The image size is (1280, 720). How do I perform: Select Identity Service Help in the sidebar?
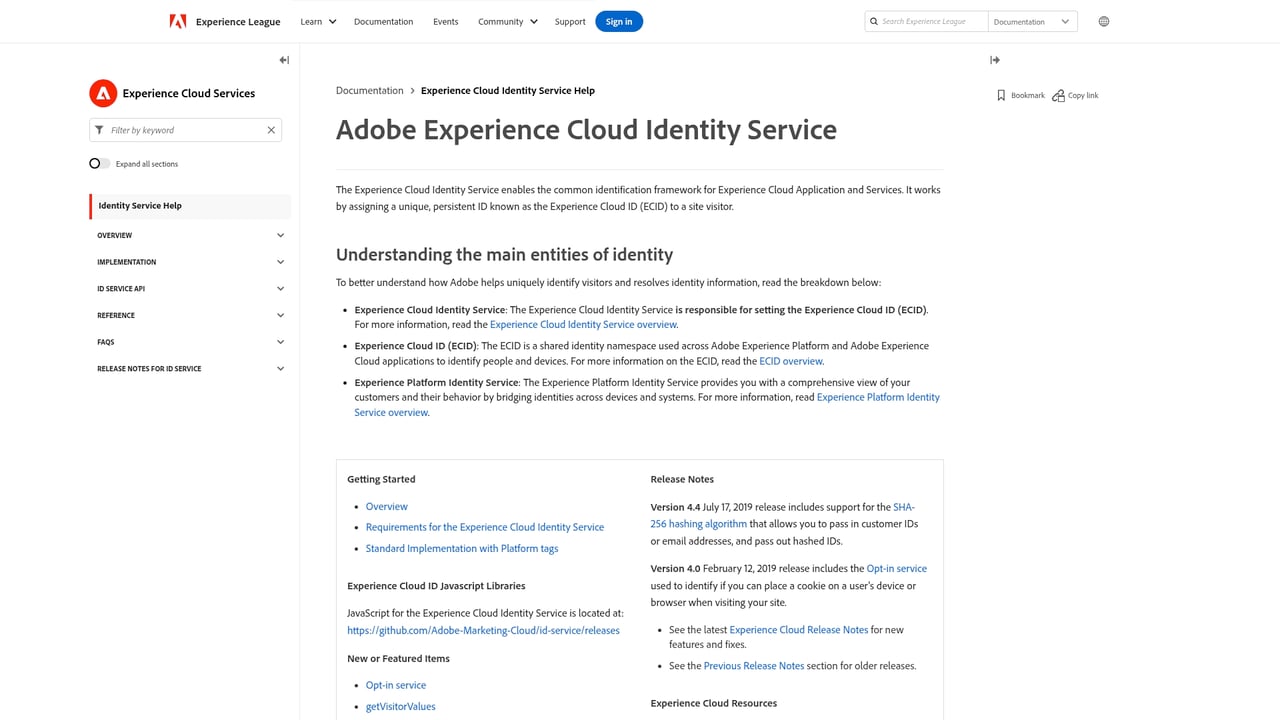click(x=139, y=206)
